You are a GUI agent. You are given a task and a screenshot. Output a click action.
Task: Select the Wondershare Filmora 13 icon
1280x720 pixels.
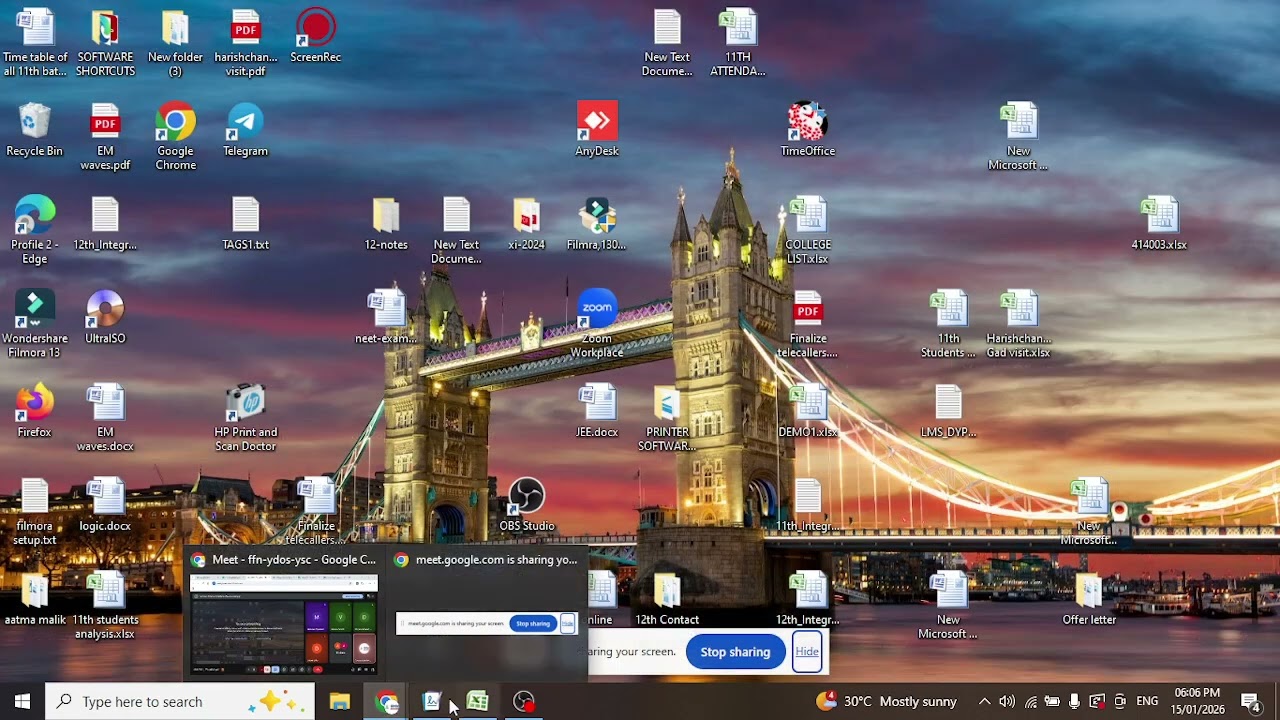point(34,325)
